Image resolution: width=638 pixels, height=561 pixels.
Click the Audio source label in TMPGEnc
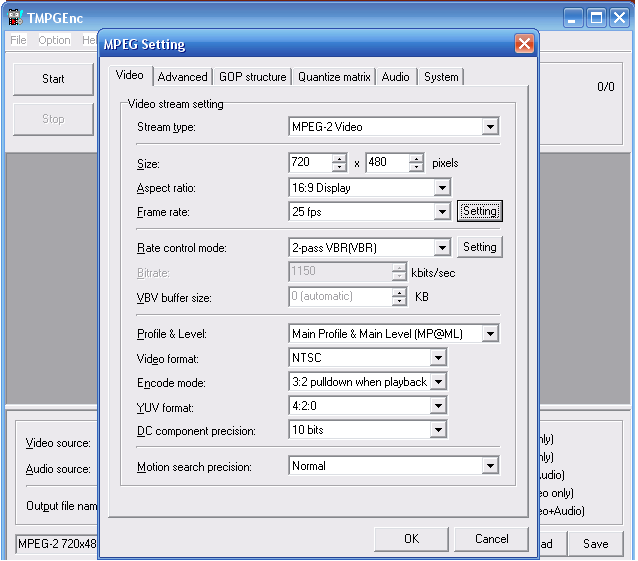coord(58,469)
